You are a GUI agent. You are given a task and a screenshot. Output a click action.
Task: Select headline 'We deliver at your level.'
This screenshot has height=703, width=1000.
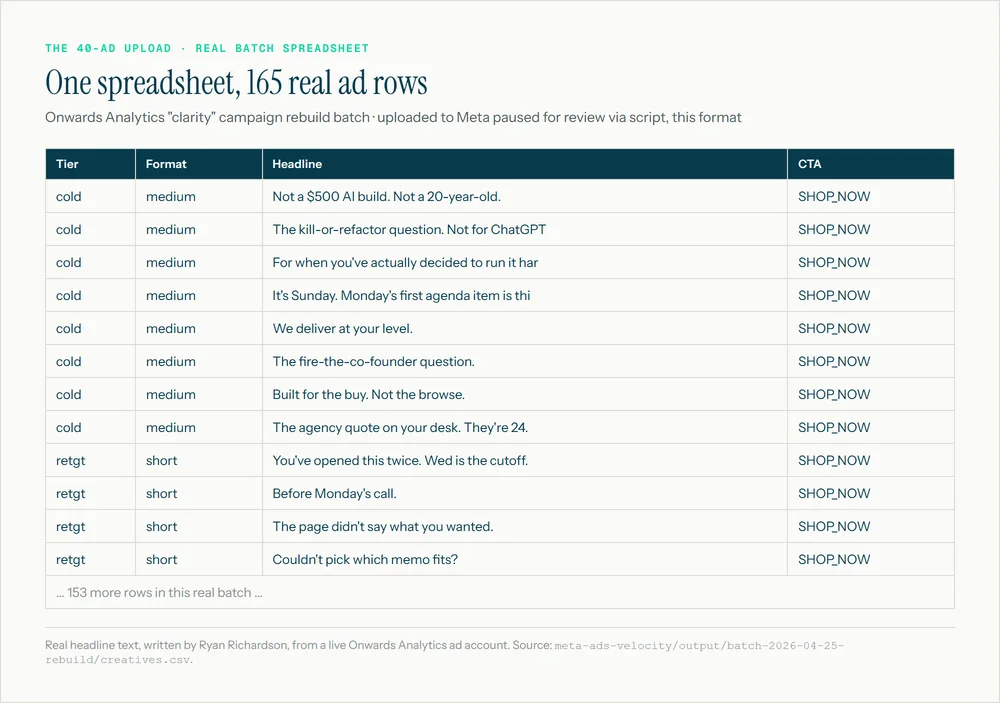pyautogui.click(x=342, y=329)
